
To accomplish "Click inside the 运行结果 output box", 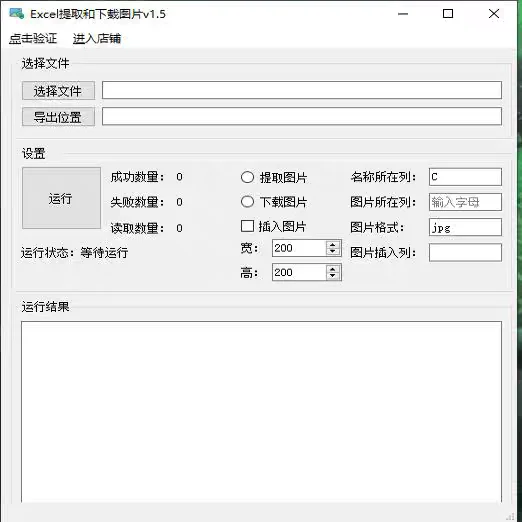I will pos(261,412).
